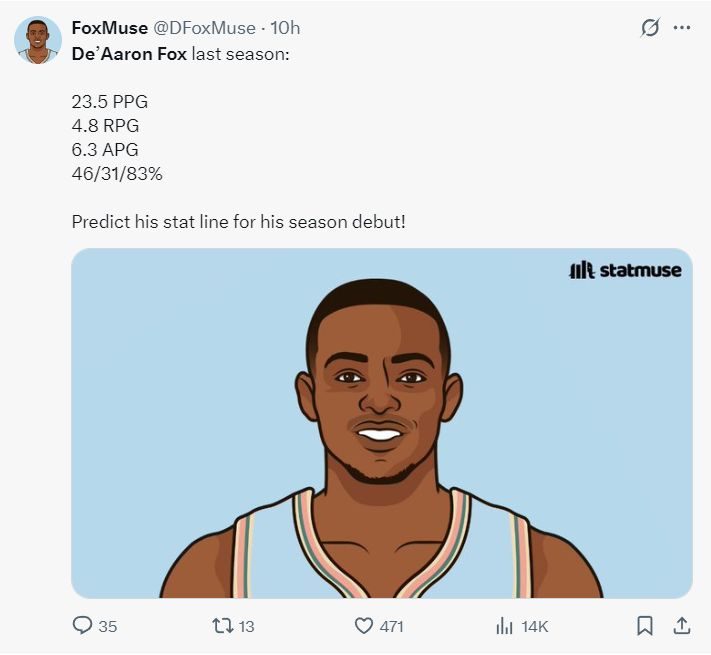Expand the three-dot More options menu
Image resolution: width=711 pixels, height=655 pixels.
click(x=682, y=28)
